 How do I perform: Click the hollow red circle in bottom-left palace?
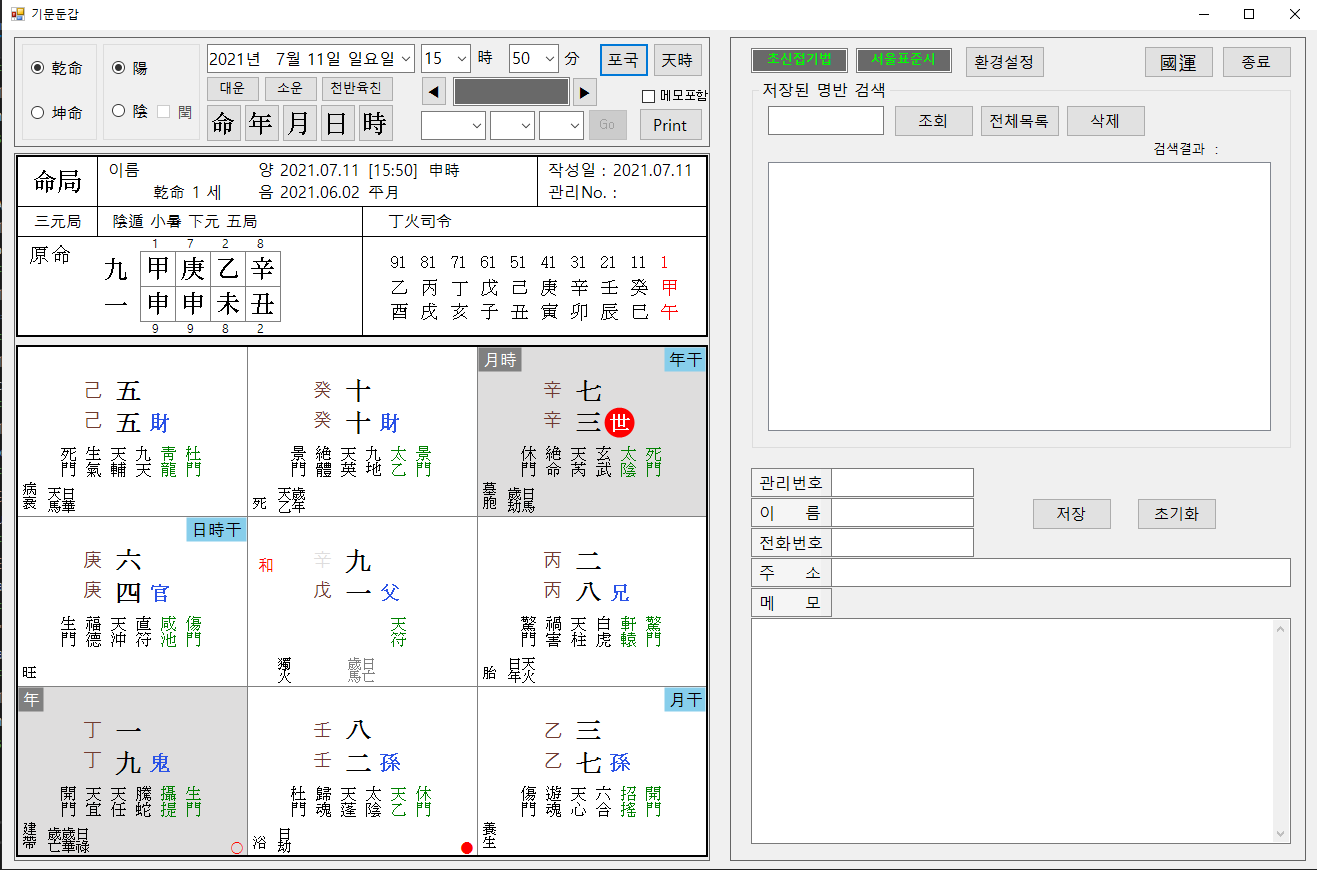[x=237, y=848]
